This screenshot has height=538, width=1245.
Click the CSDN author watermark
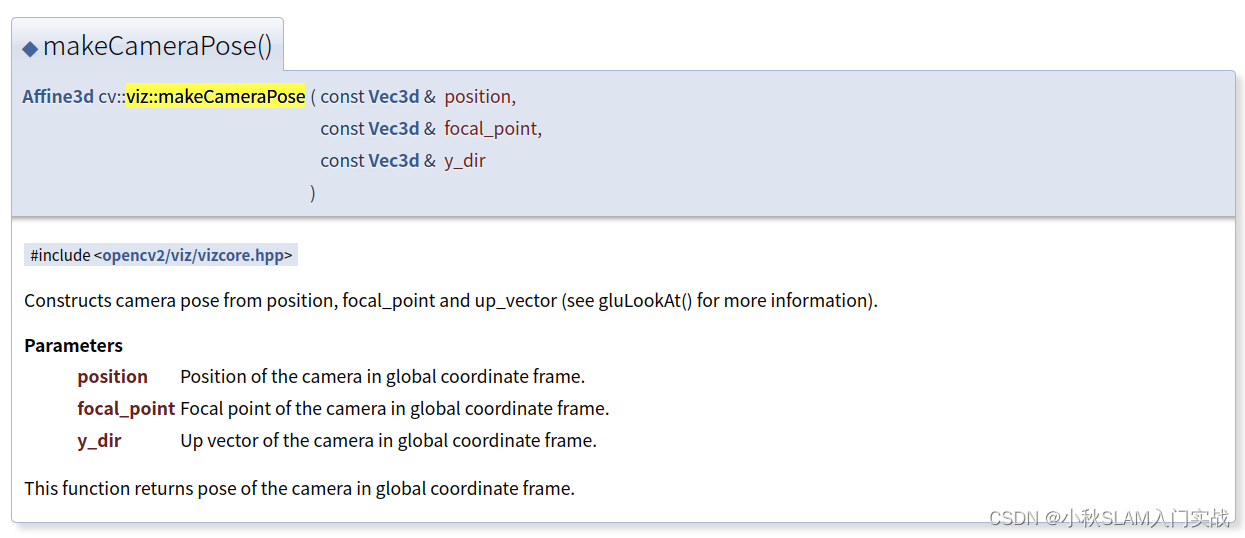[x=1109, y=517]
